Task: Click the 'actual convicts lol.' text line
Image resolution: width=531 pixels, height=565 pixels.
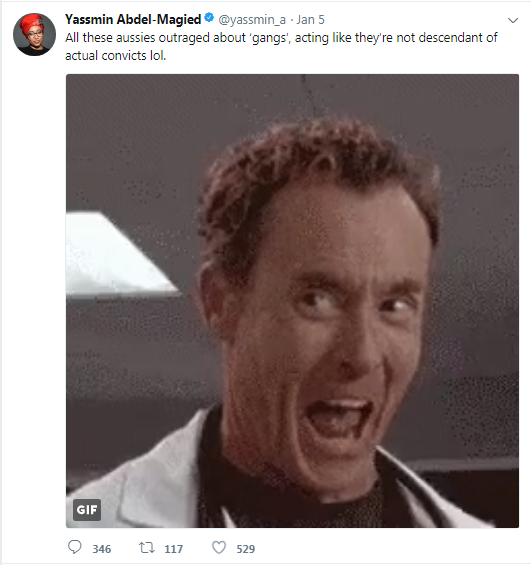Action: coord(115,55)
